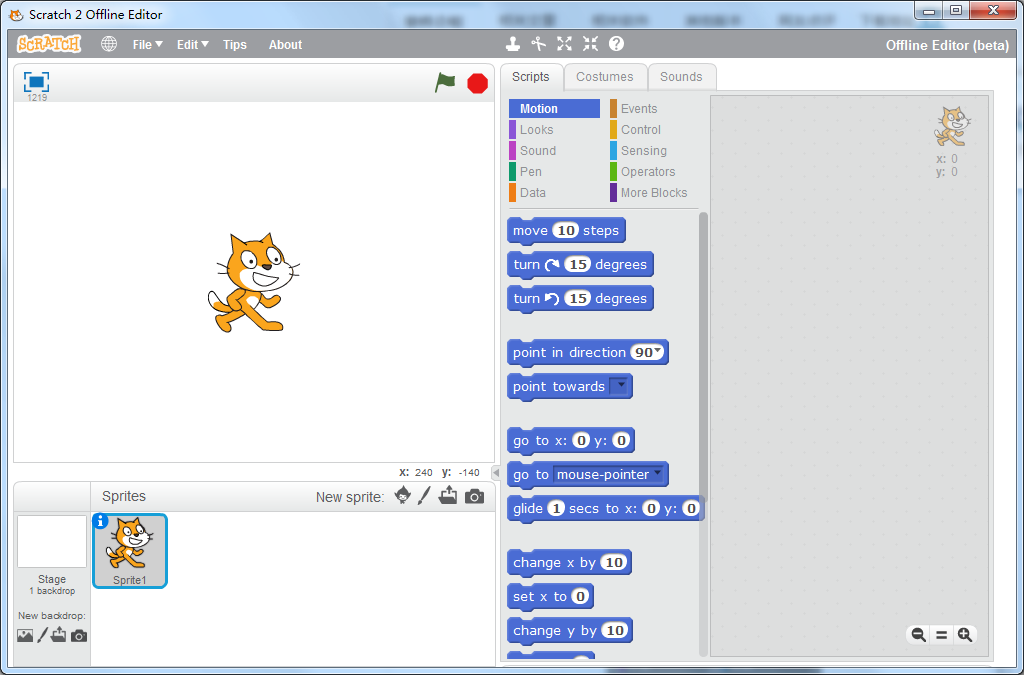Select the Pen block category

554,171
